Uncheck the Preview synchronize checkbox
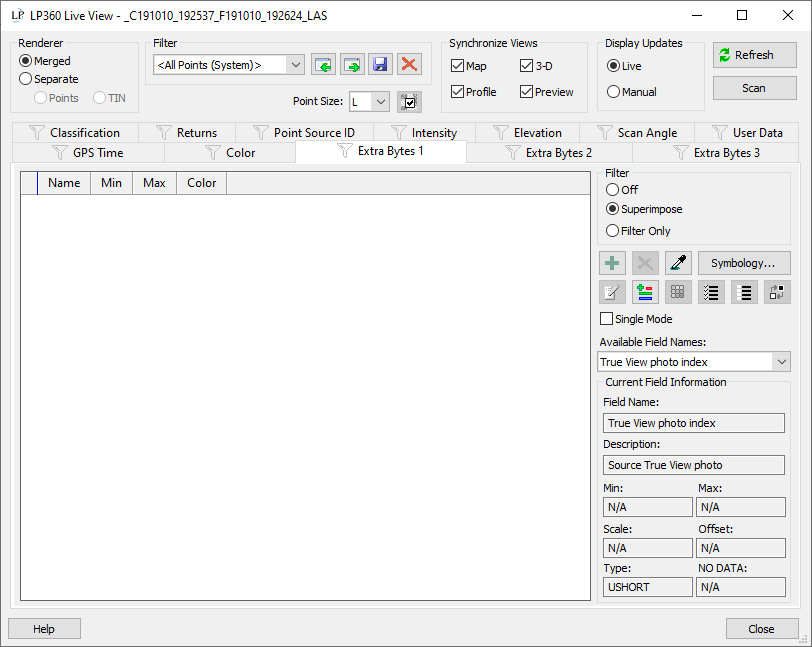This screenshot has height=647, width=812. coord(547,92)
